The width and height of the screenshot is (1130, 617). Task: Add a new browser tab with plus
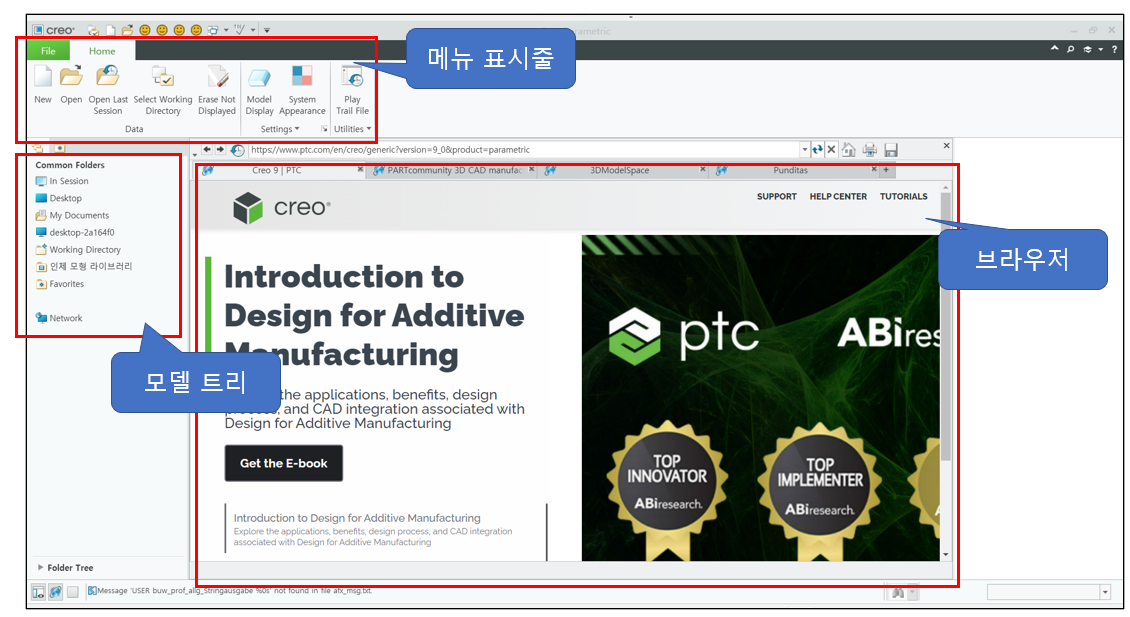[x=886, y=170]
